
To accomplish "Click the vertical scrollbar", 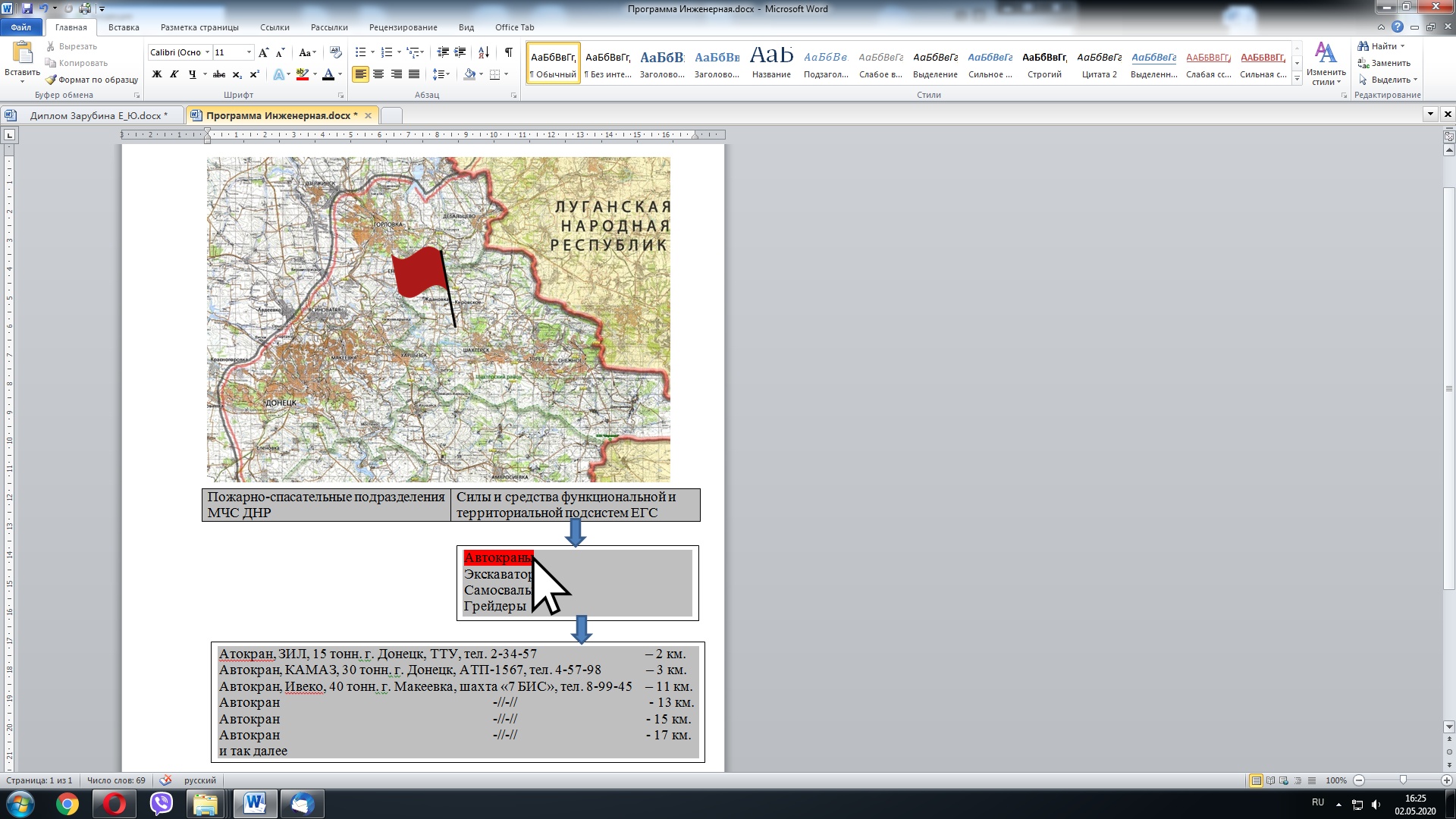I will 1449,387.
